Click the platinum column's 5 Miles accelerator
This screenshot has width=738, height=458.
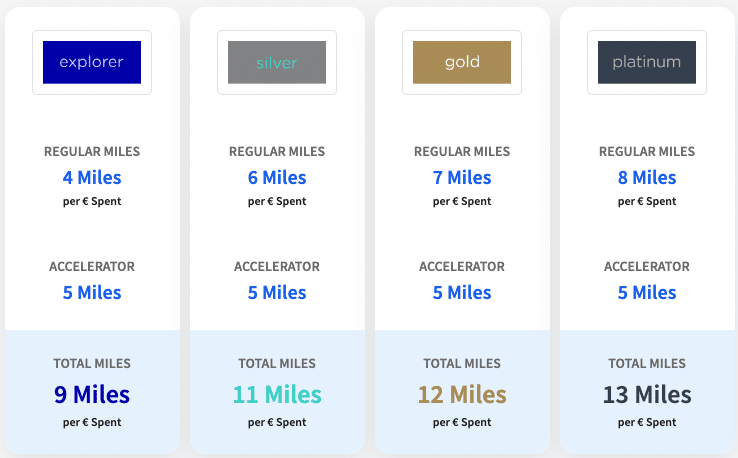coord(647,293)
